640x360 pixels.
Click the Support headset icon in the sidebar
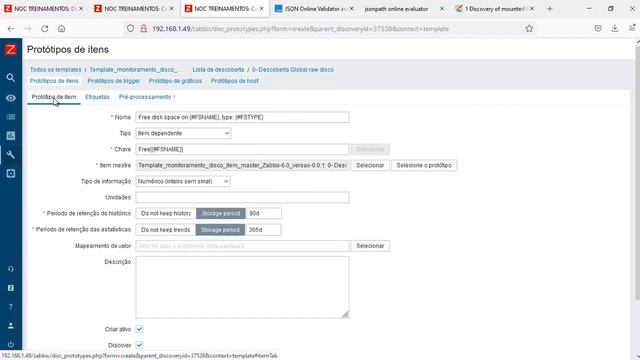pos(11,269)
